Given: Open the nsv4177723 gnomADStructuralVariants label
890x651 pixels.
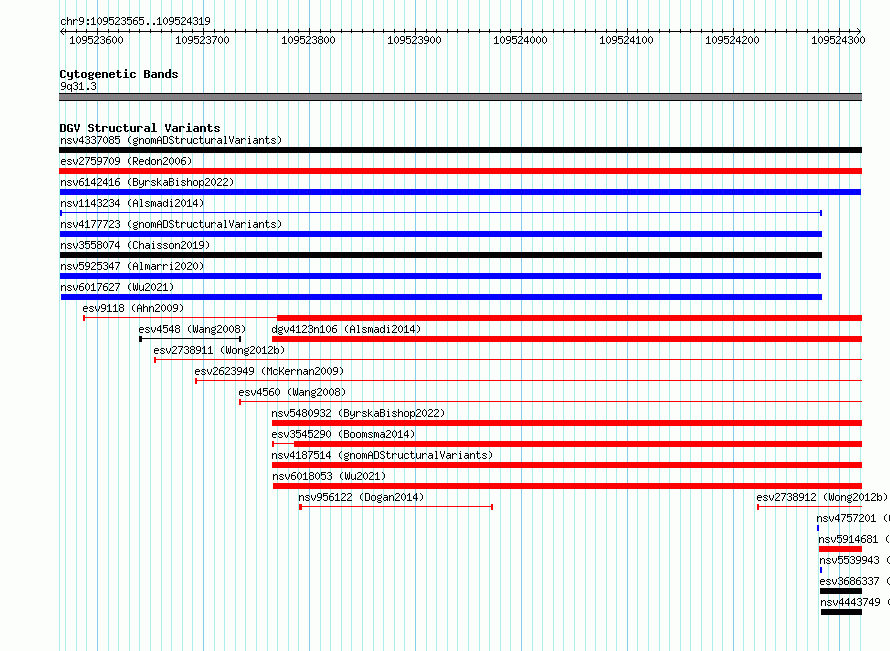Looking at the screenshot, I should tap(171, 224).
